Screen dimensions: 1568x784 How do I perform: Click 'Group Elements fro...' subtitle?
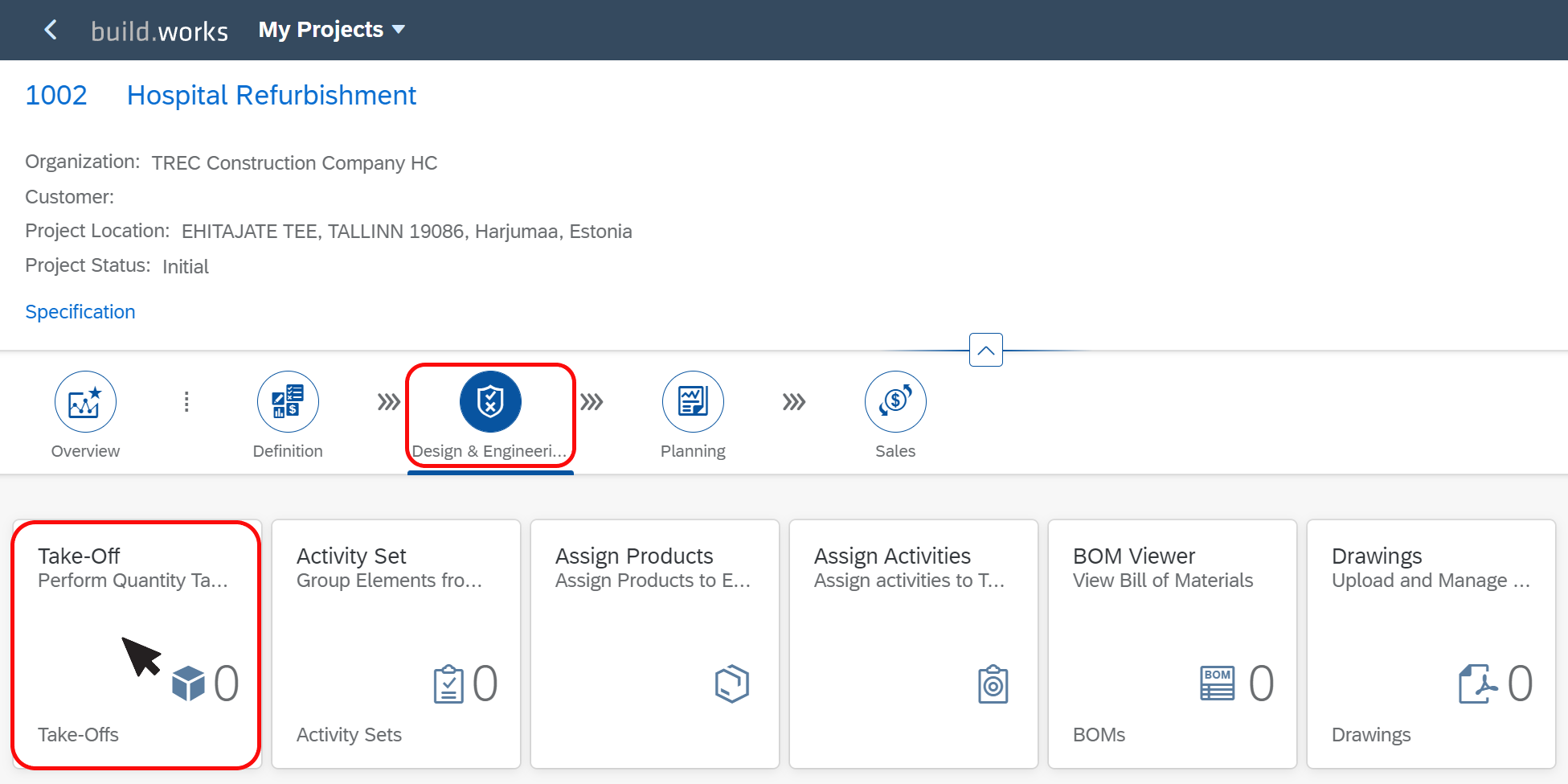tap(389, 581)
